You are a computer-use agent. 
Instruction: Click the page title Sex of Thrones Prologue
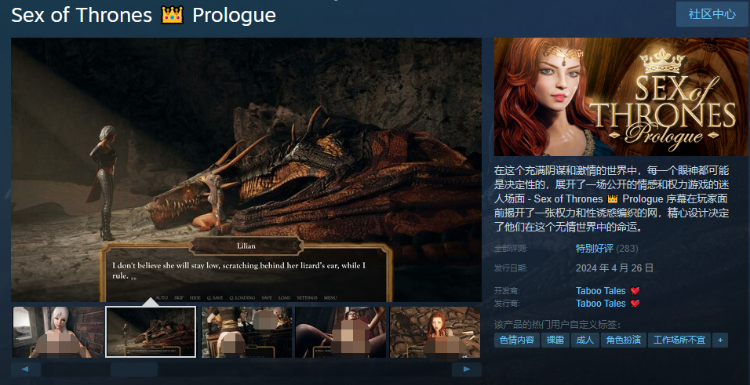click(x=143, y=15)
